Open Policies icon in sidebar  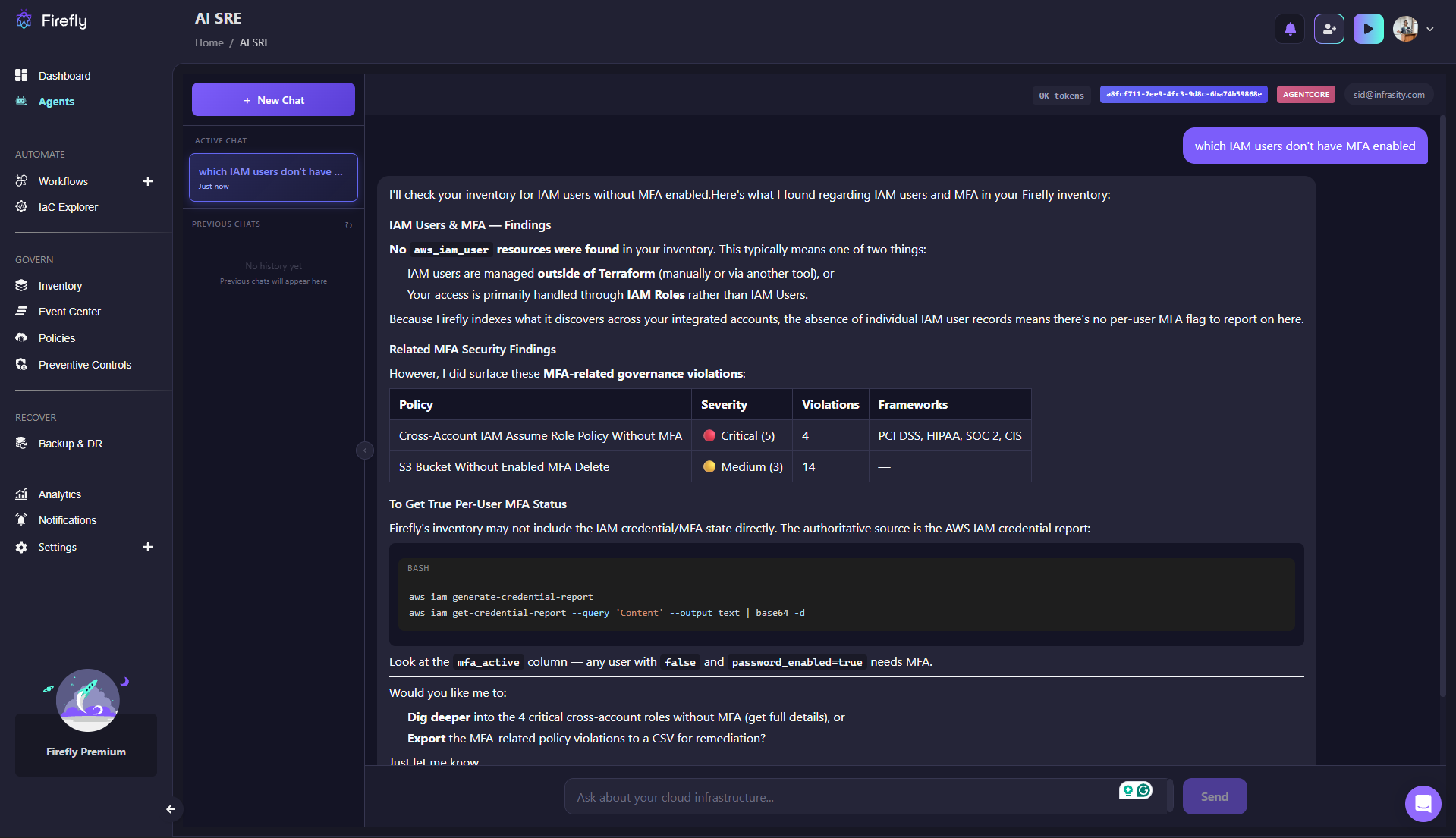[21, 337]
